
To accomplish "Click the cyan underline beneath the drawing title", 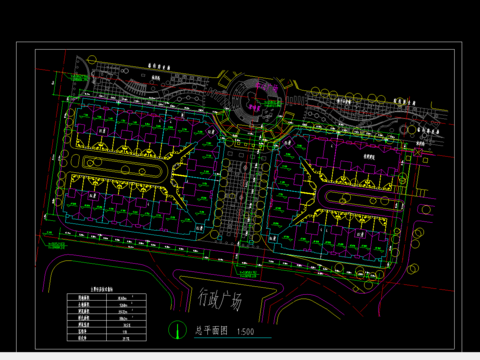I will pyautogui.click(x=233, y=338).
